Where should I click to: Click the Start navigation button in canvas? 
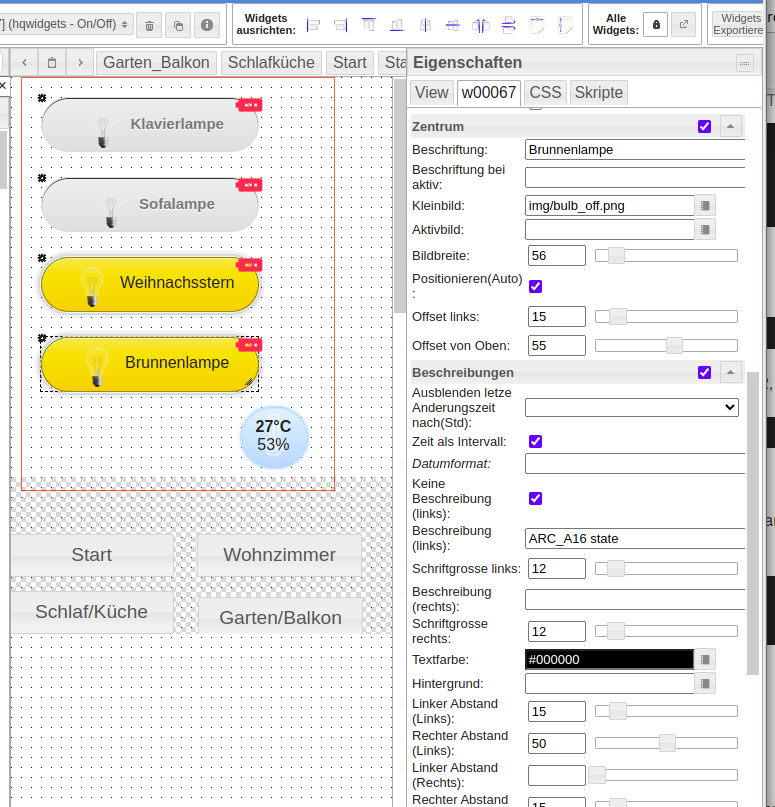click(92, 555)
